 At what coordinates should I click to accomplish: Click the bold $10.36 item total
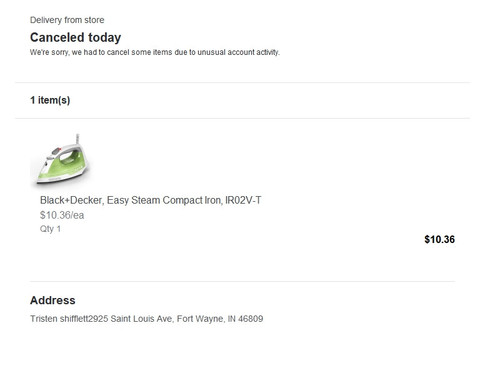[x=439, y=239]
